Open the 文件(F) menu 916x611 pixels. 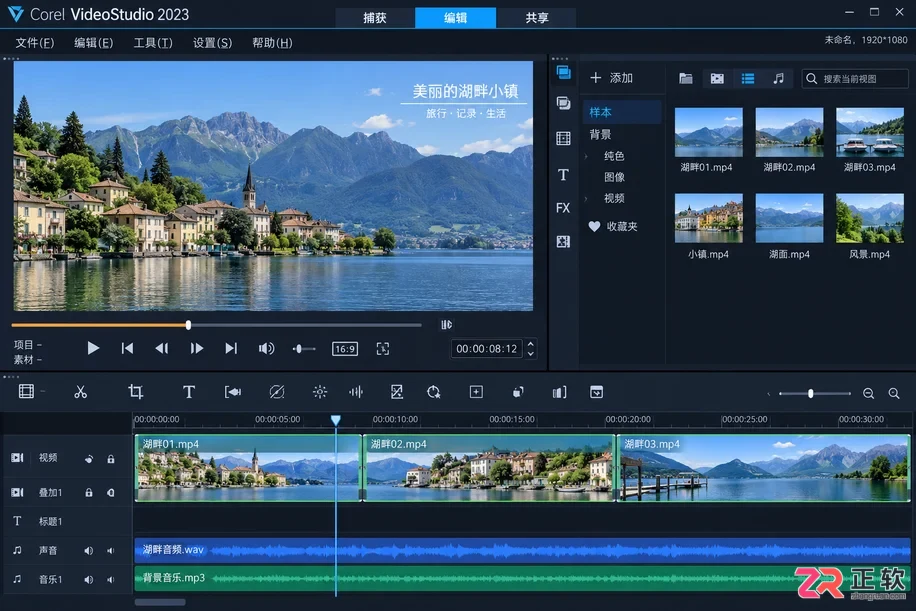(34, 43)
